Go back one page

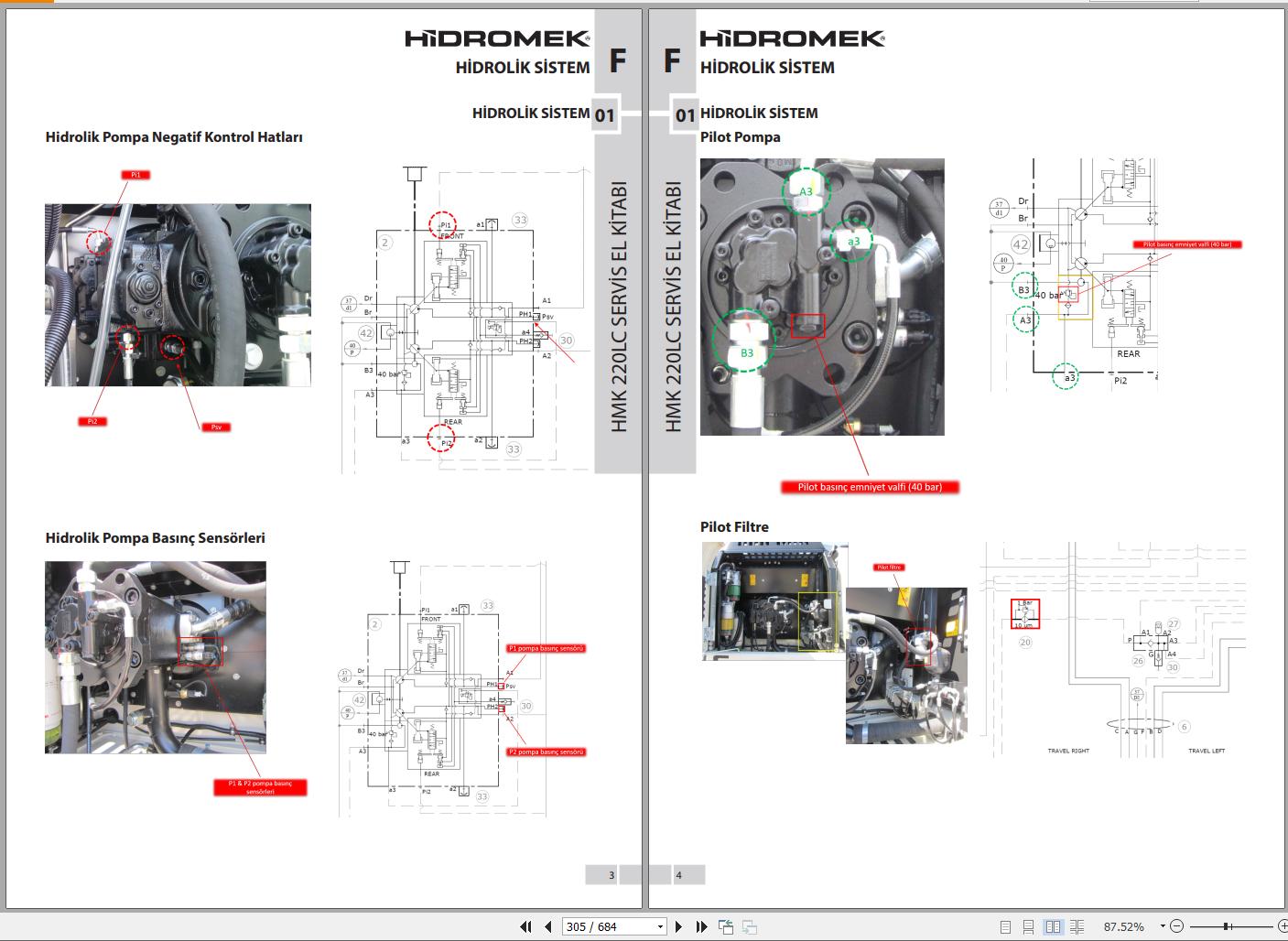pos(547,926)
